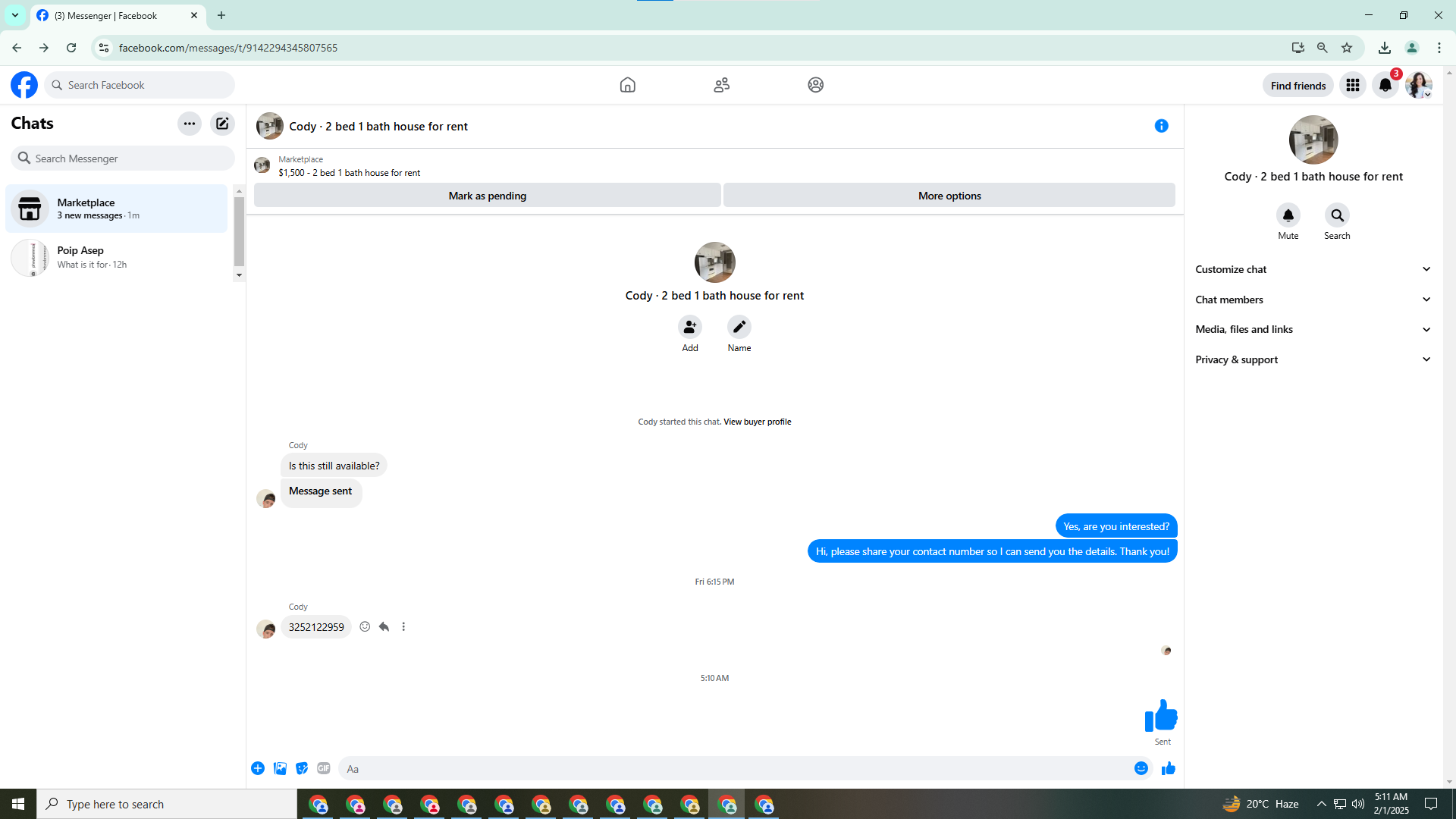
Task: Open View buyer profile link
Action: click(x=757, y=422)
